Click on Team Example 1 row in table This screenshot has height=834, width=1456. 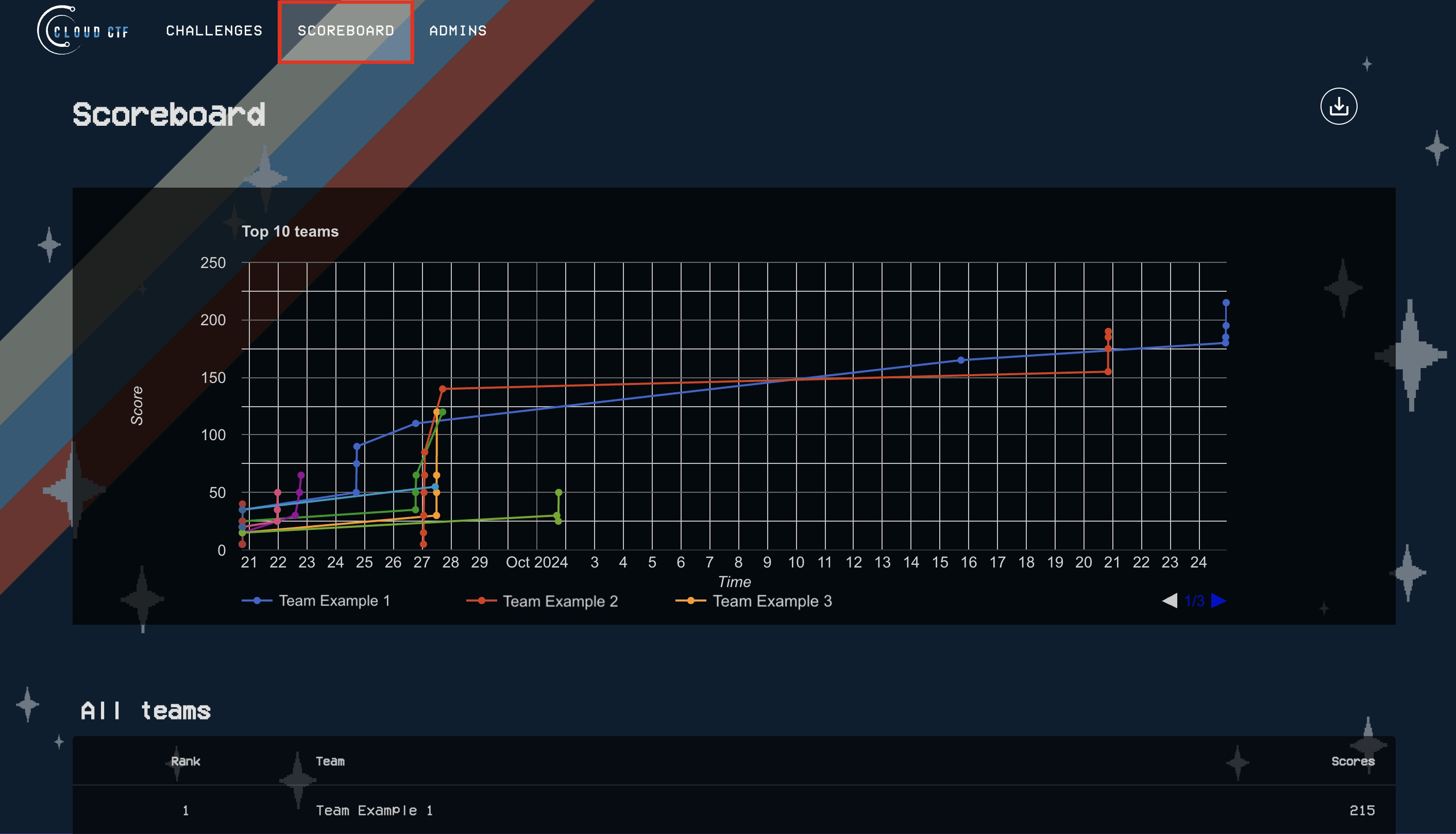728,810
